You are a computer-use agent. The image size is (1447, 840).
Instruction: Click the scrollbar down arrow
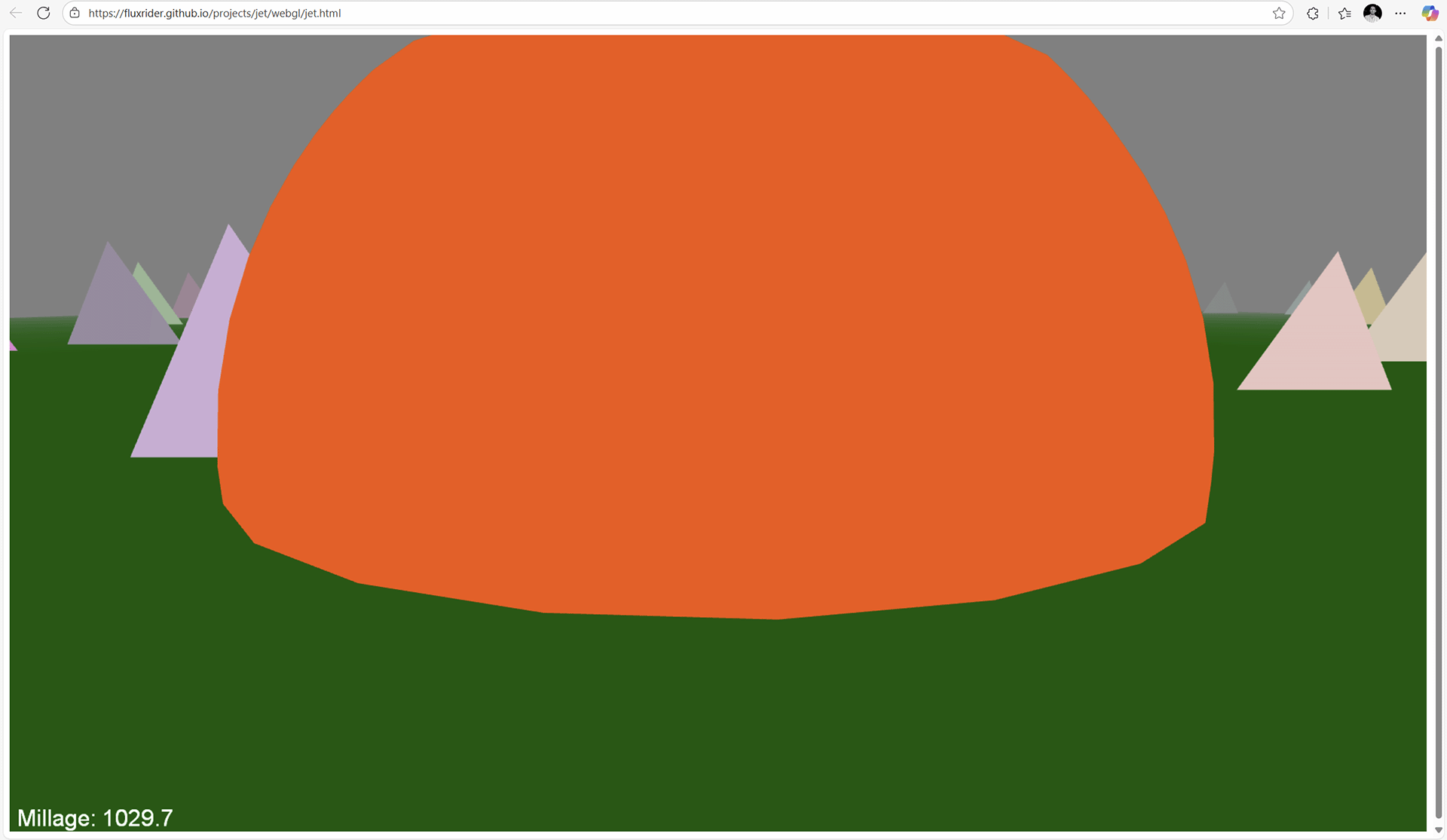coord(1438,830)
